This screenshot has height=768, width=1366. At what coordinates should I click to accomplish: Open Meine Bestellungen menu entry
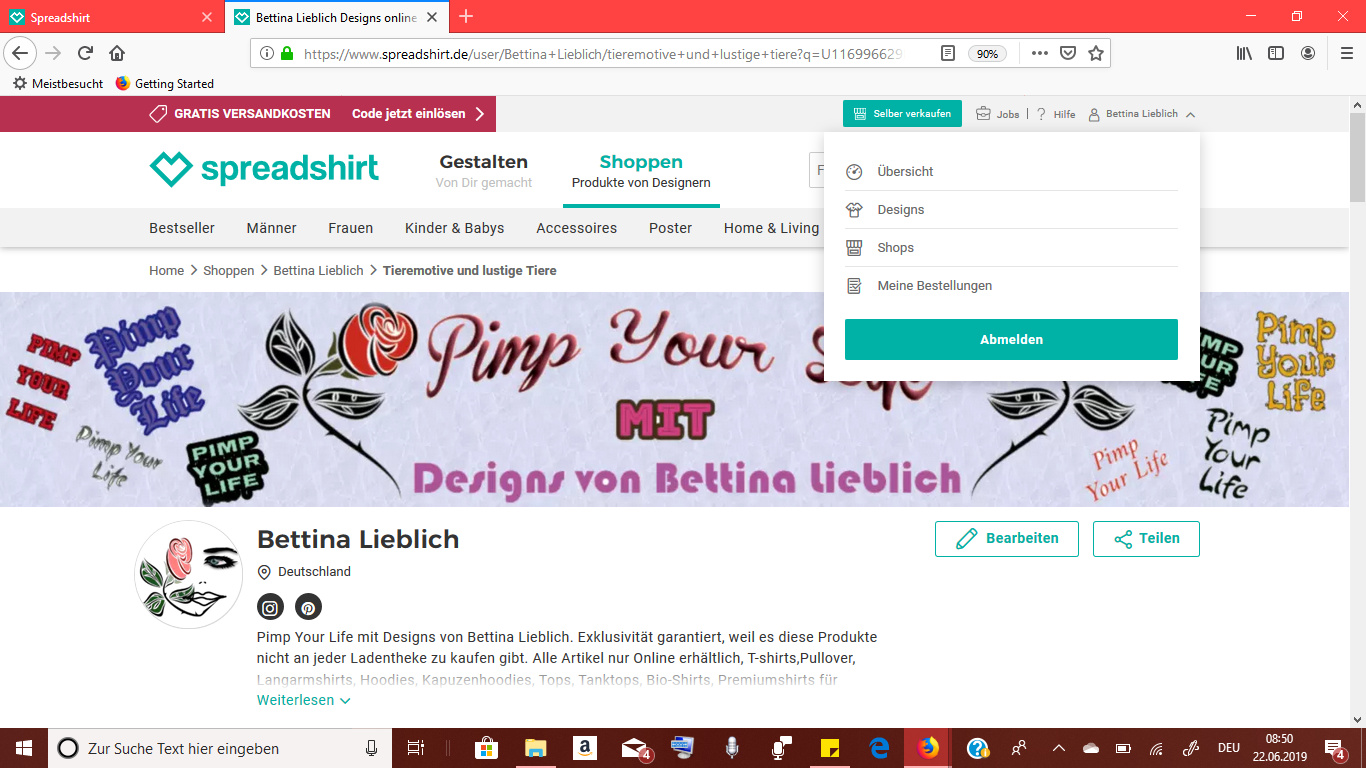(x=934, y=286)
